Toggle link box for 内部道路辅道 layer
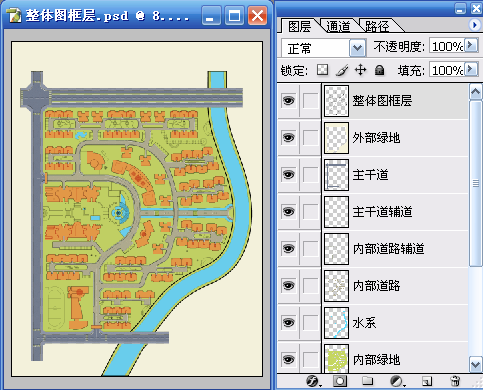Image resolution: width=483 pixels, height=390 pixels. pyautogui.click(x=311, y=248)
